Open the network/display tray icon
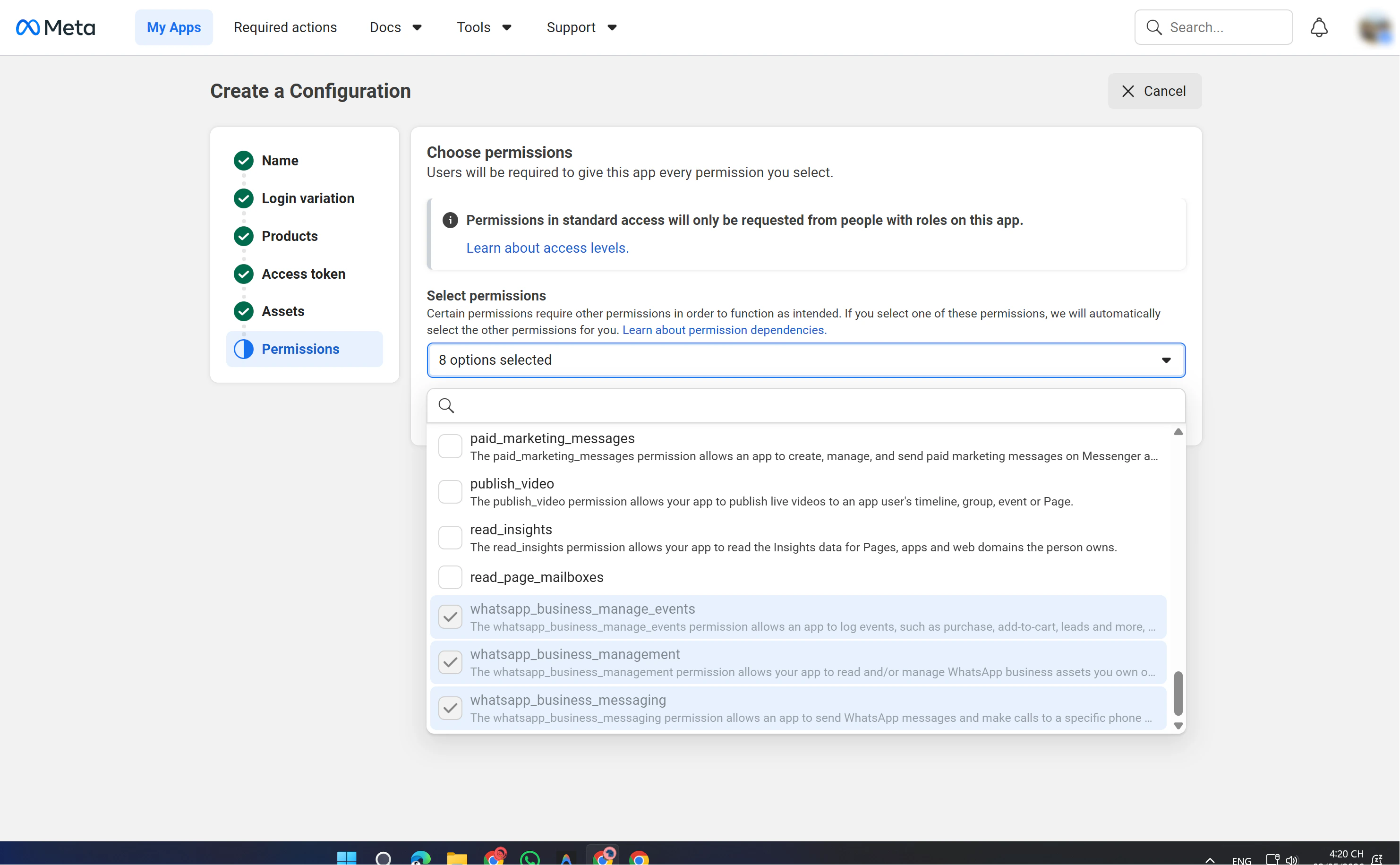This screenshot has width=1400, height=865. coord(1273,859)
